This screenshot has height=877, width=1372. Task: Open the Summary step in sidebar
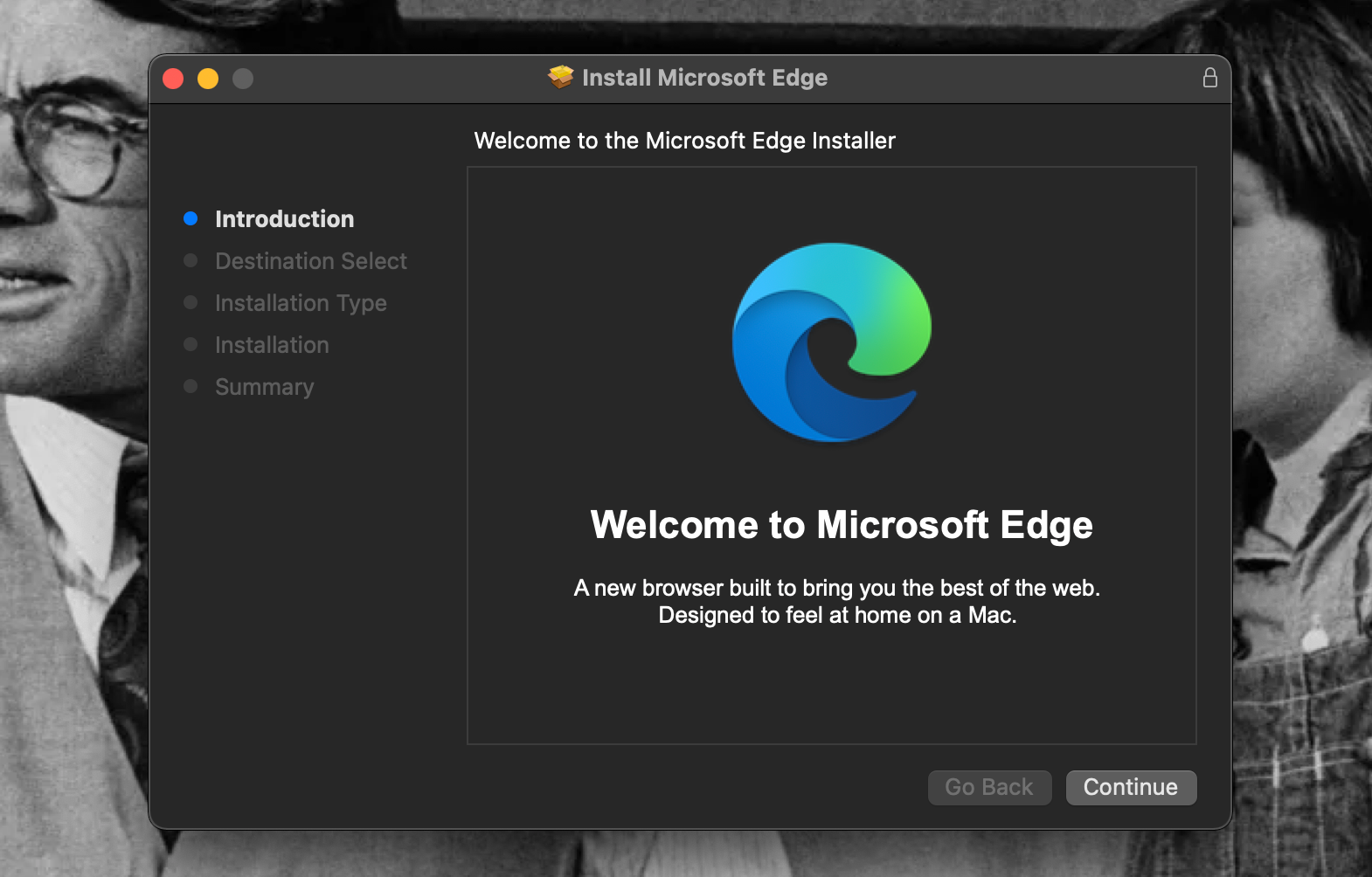tap(264, 387)
